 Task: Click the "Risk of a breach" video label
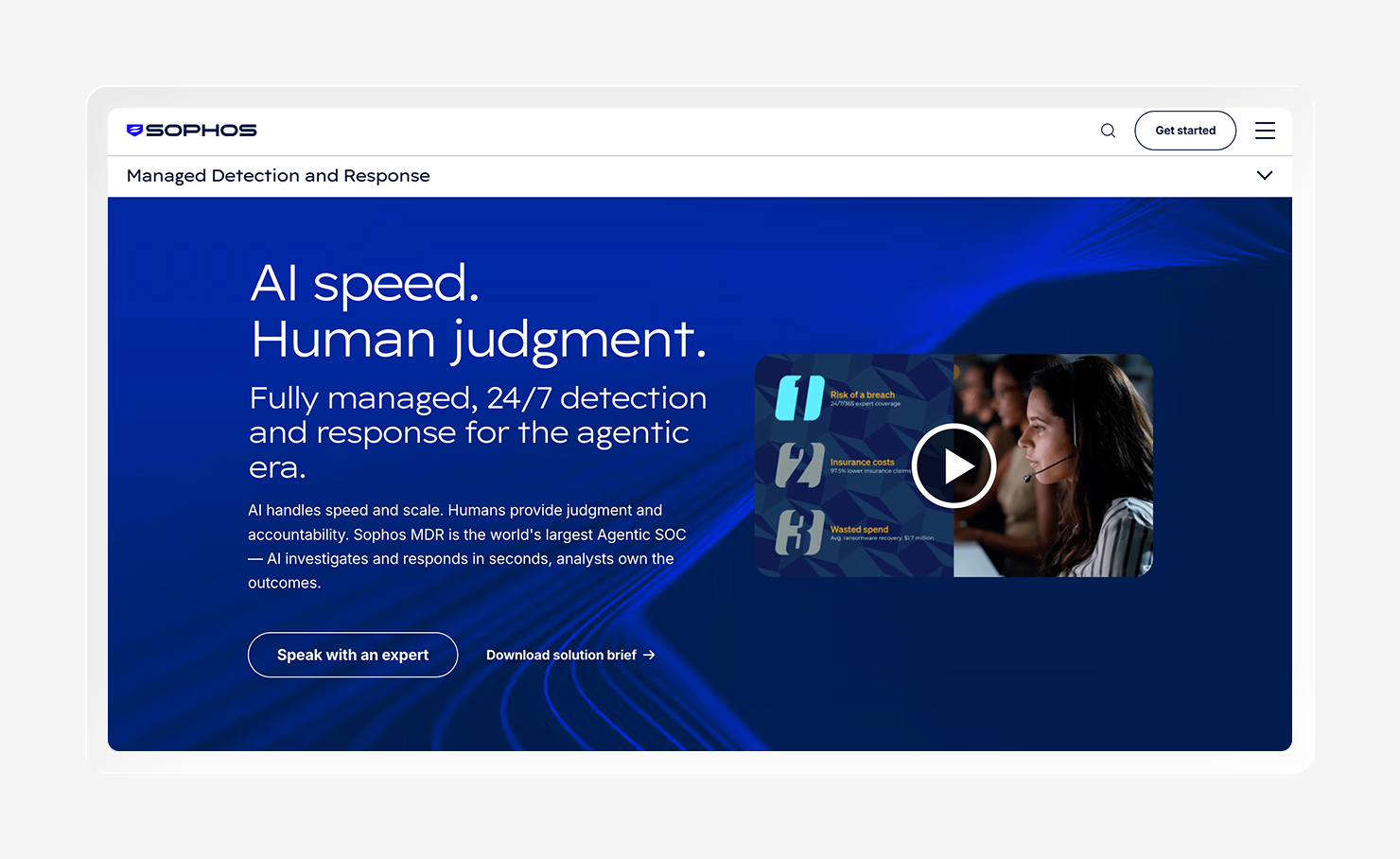[863, 394]
